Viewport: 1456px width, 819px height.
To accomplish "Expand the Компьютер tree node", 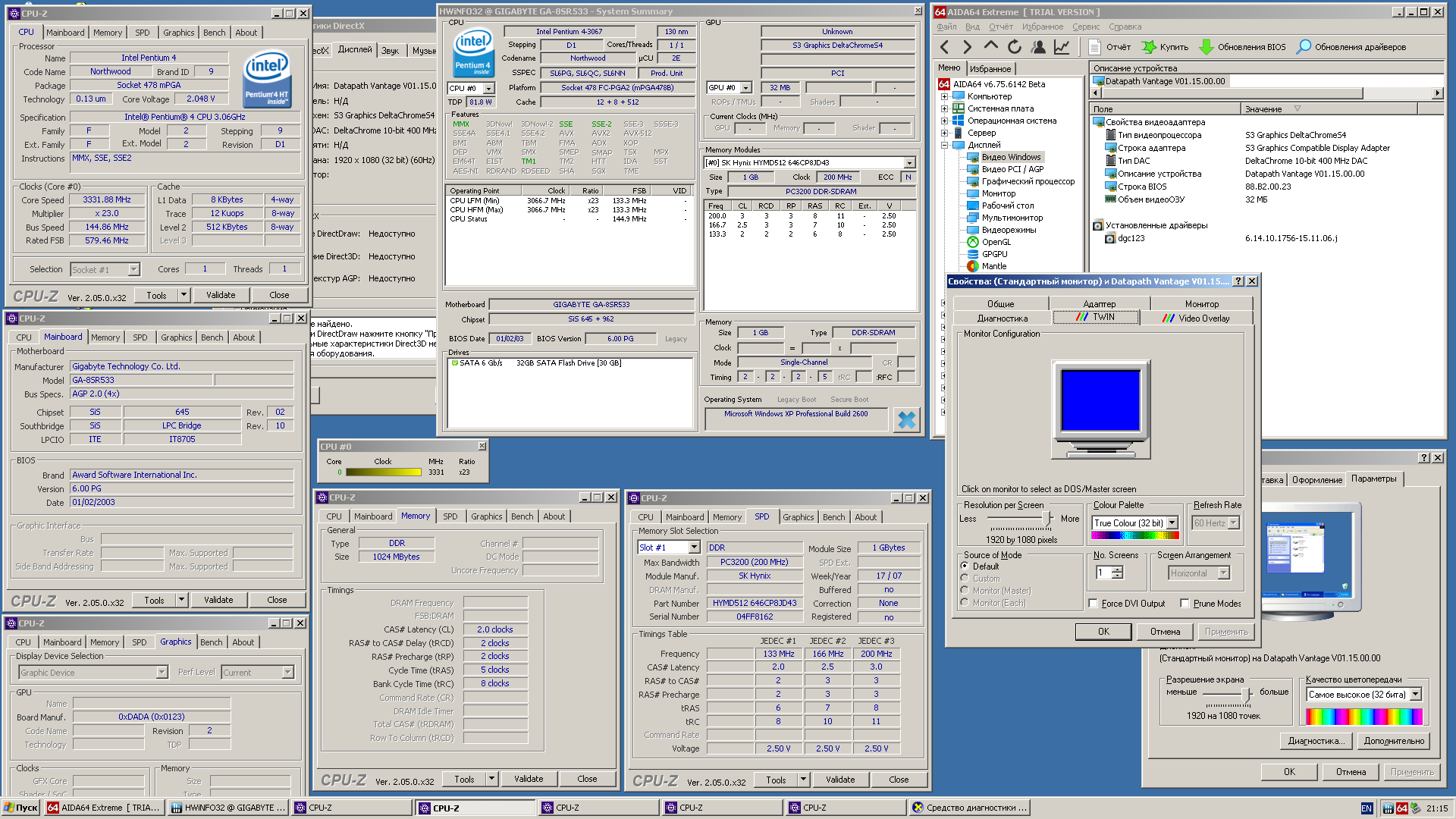I will 944,96.
